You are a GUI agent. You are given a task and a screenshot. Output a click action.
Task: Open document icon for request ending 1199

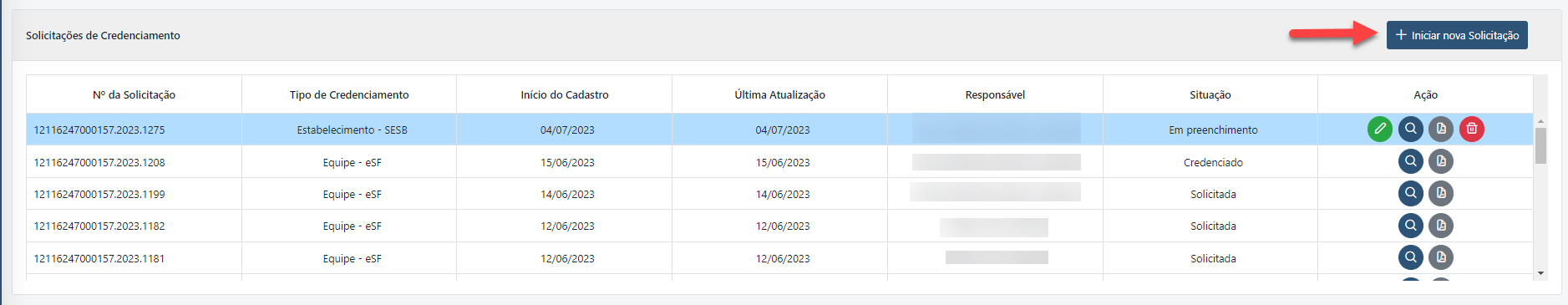1441,193
